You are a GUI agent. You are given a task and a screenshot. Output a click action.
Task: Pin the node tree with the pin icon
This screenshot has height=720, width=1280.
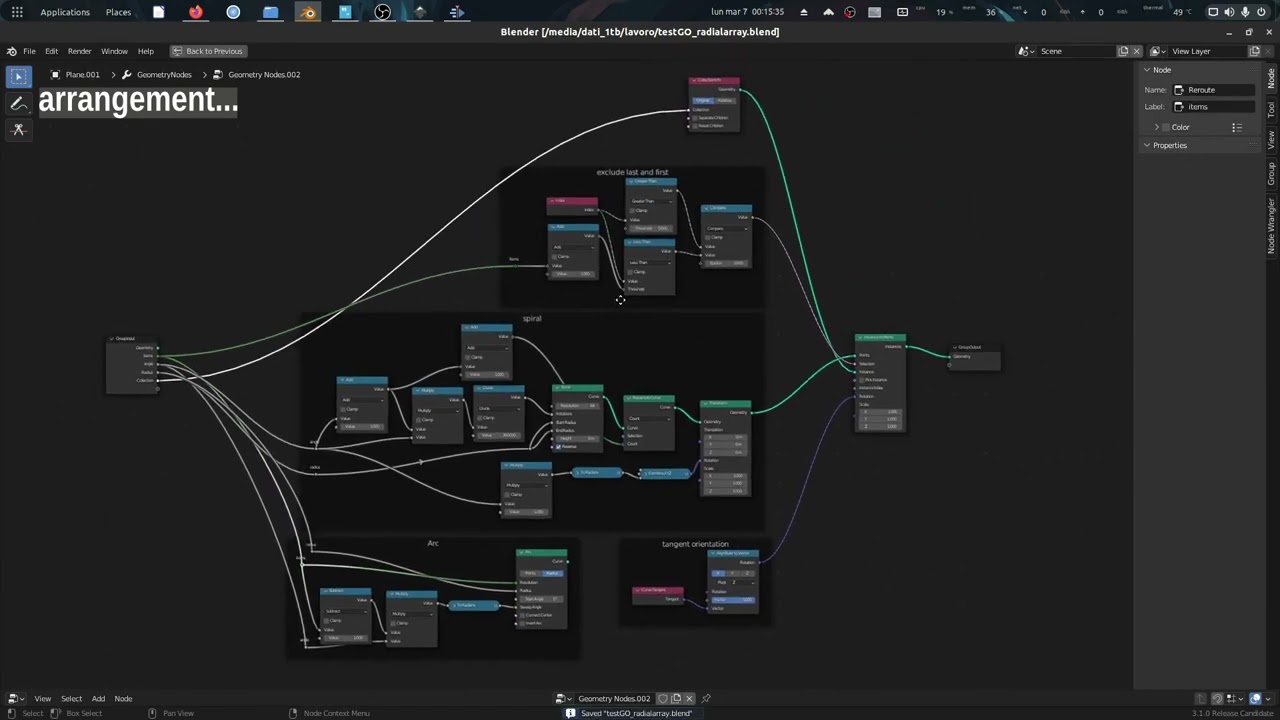705,698
